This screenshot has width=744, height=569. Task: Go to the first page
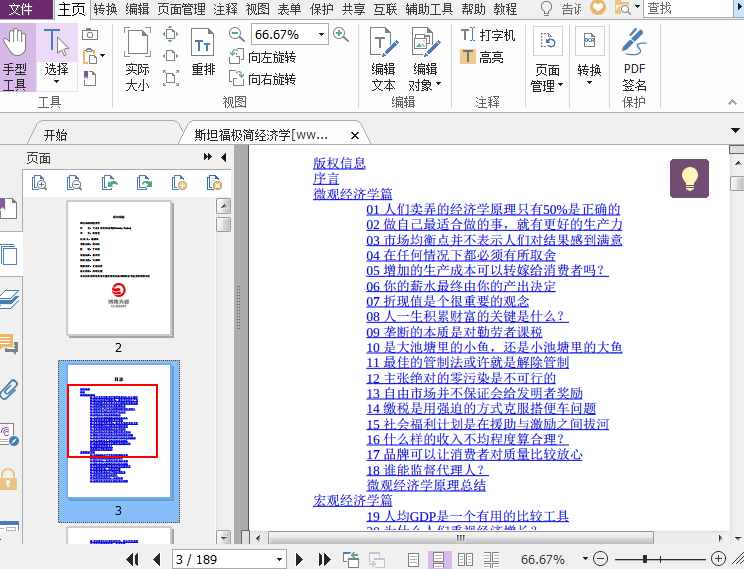tap(132, 560)
